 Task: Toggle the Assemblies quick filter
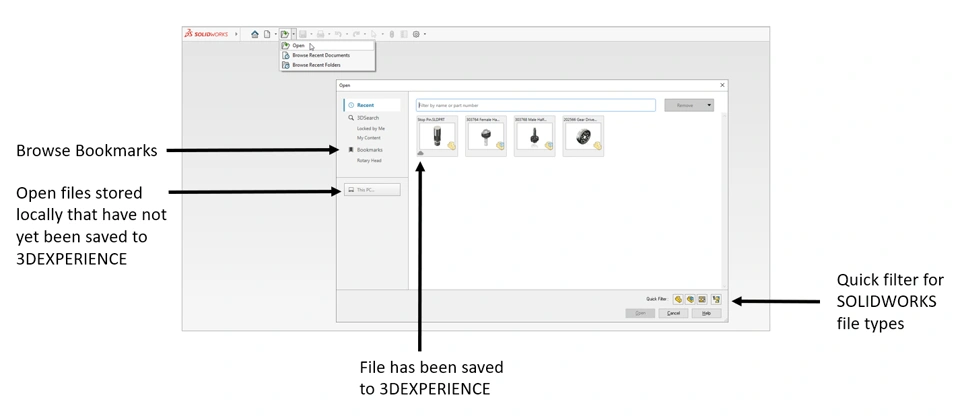690,300
